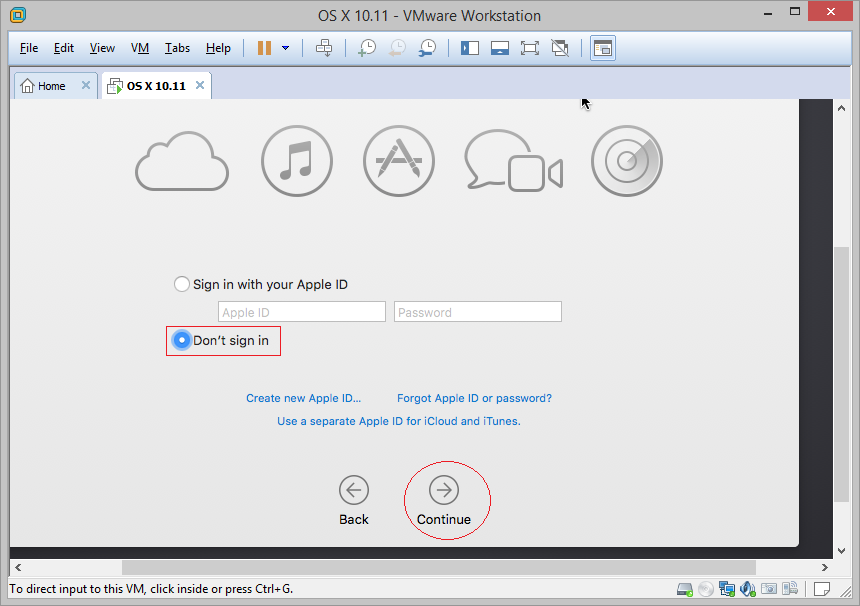Image resolution: width=860 pixels, height=606 pixels.
Task: Open the VM menu
Action: [140, 48]
